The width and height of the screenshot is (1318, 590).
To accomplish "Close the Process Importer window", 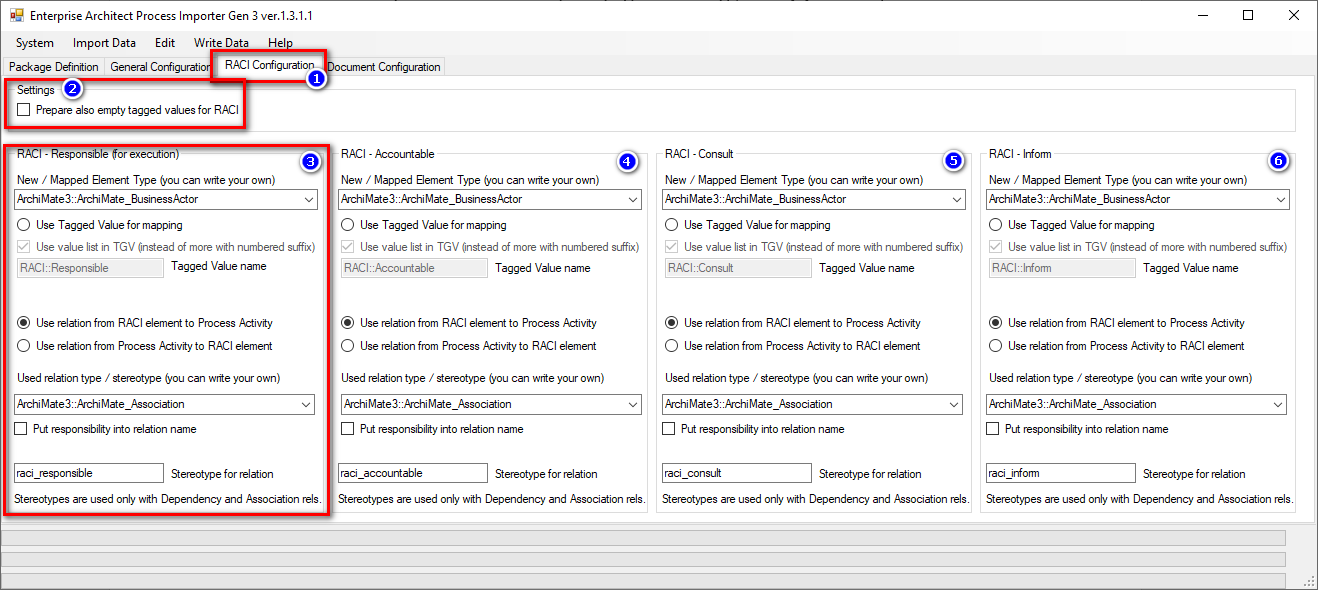I will (1294, 15).
